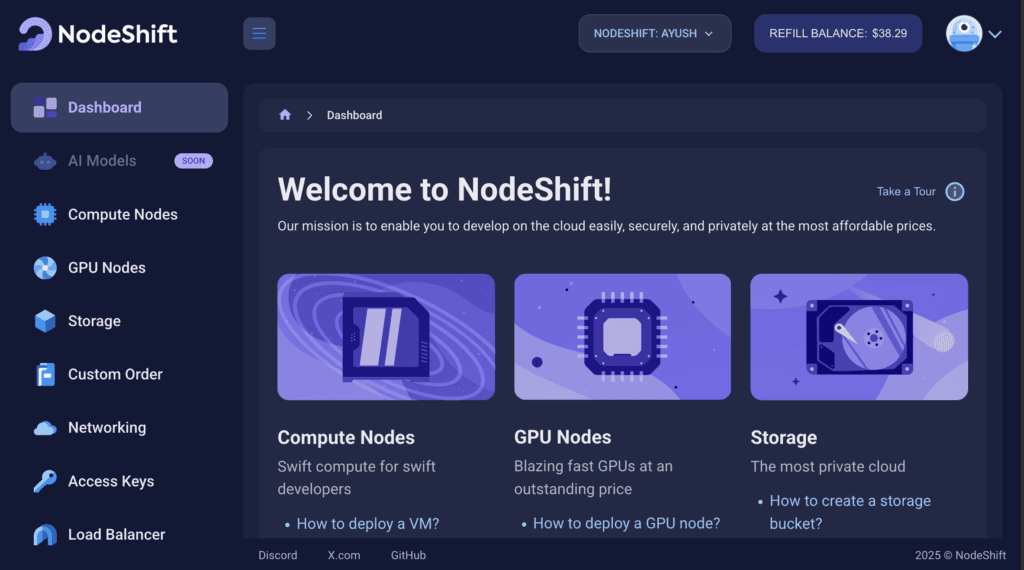Screen dimensions: 1024x570
Task: Click the GPU Nodes fan icon in sidebar
Action: point(45,268)
